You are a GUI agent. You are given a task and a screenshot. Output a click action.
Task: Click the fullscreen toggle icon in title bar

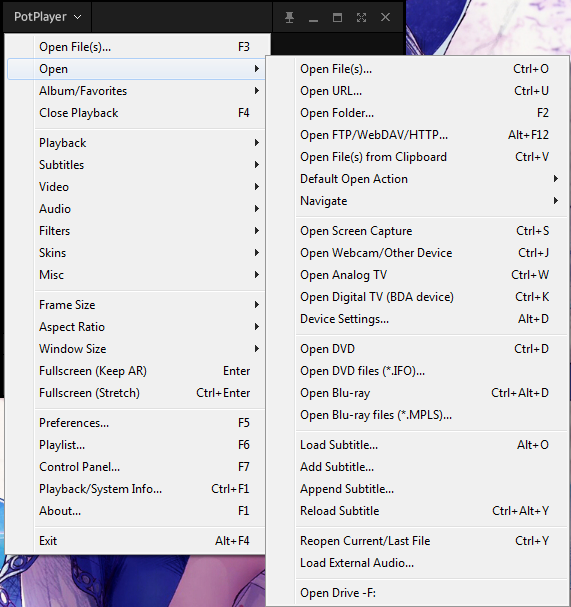pos(361,17)
